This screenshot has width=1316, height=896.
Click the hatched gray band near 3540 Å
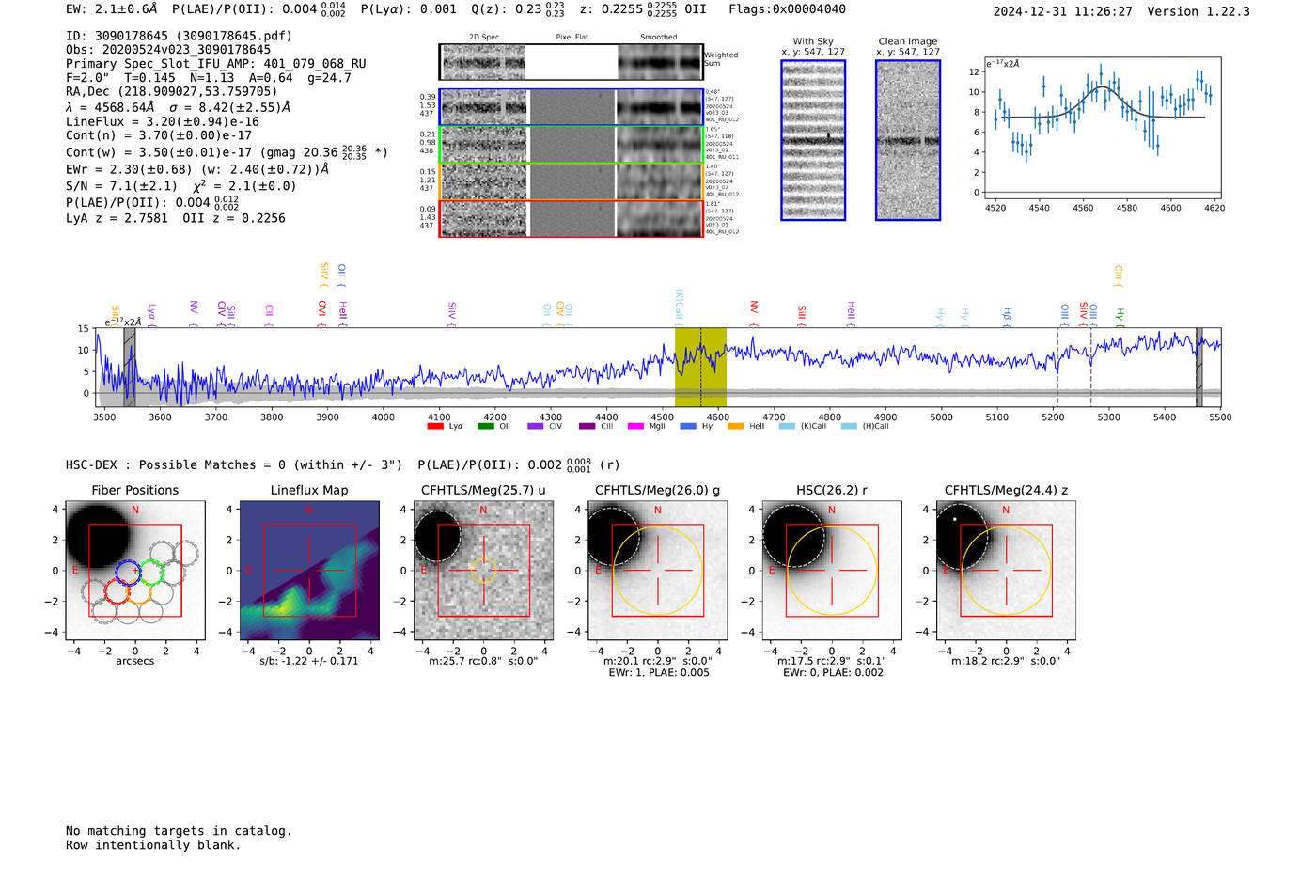(130, 368)
